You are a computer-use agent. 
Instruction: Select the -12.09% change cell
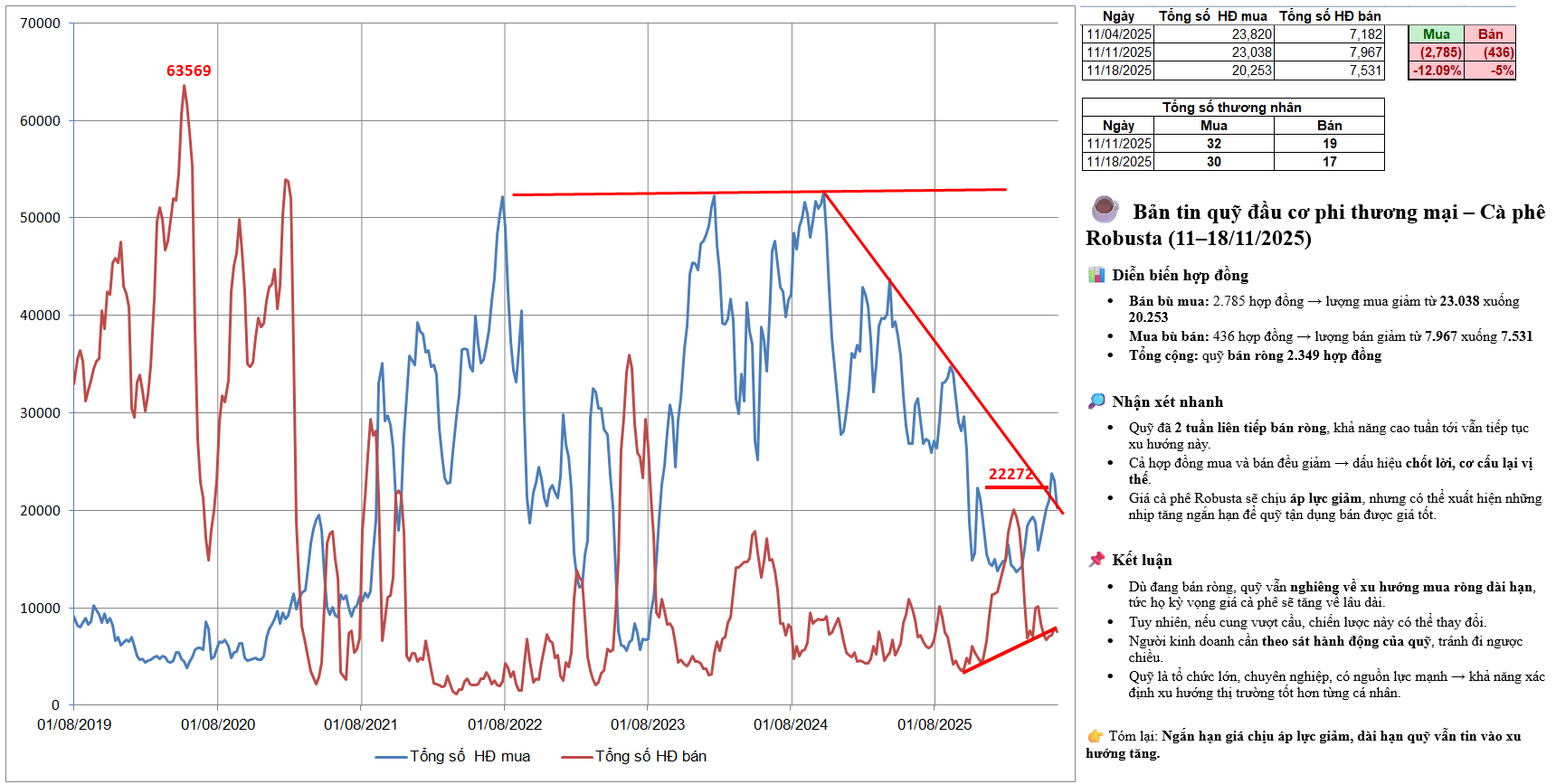pyautogui.click(x=1437, y=71)
